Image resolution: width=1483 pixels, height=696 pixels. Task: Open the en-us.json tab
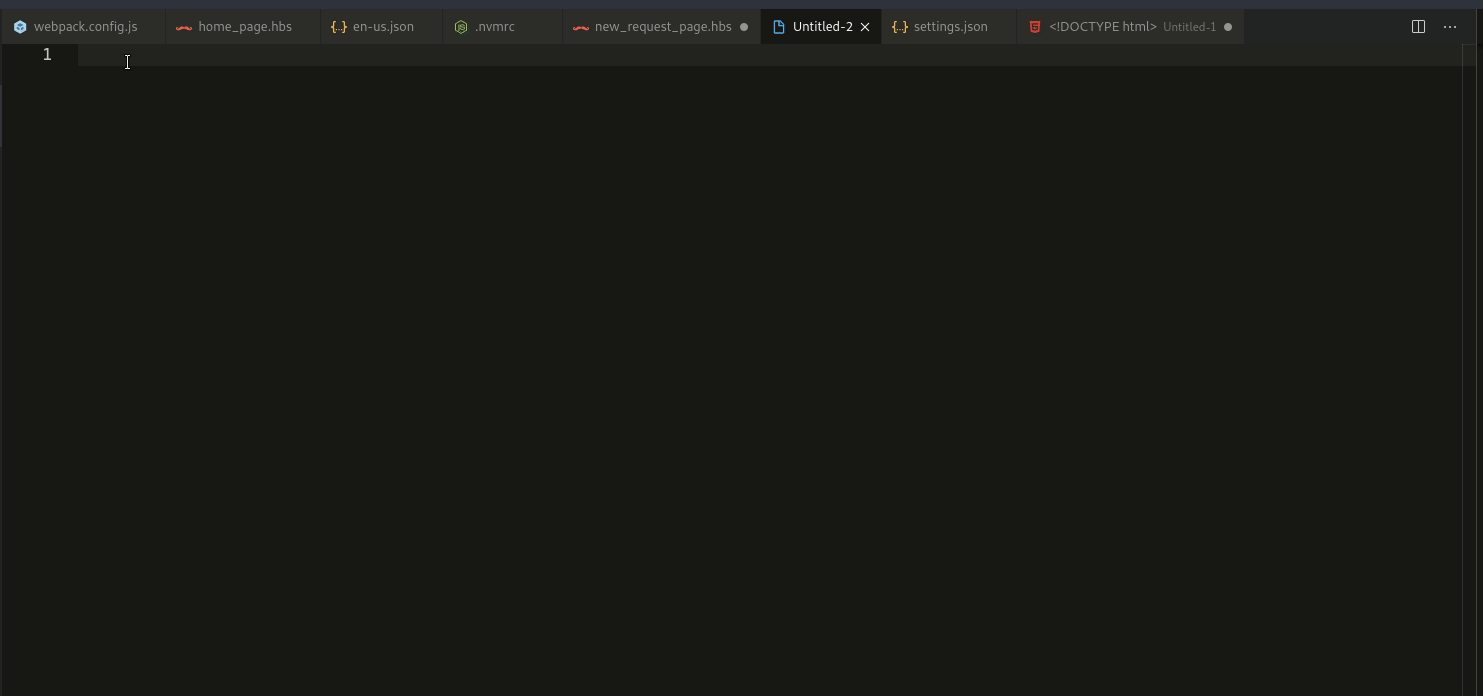381,27
